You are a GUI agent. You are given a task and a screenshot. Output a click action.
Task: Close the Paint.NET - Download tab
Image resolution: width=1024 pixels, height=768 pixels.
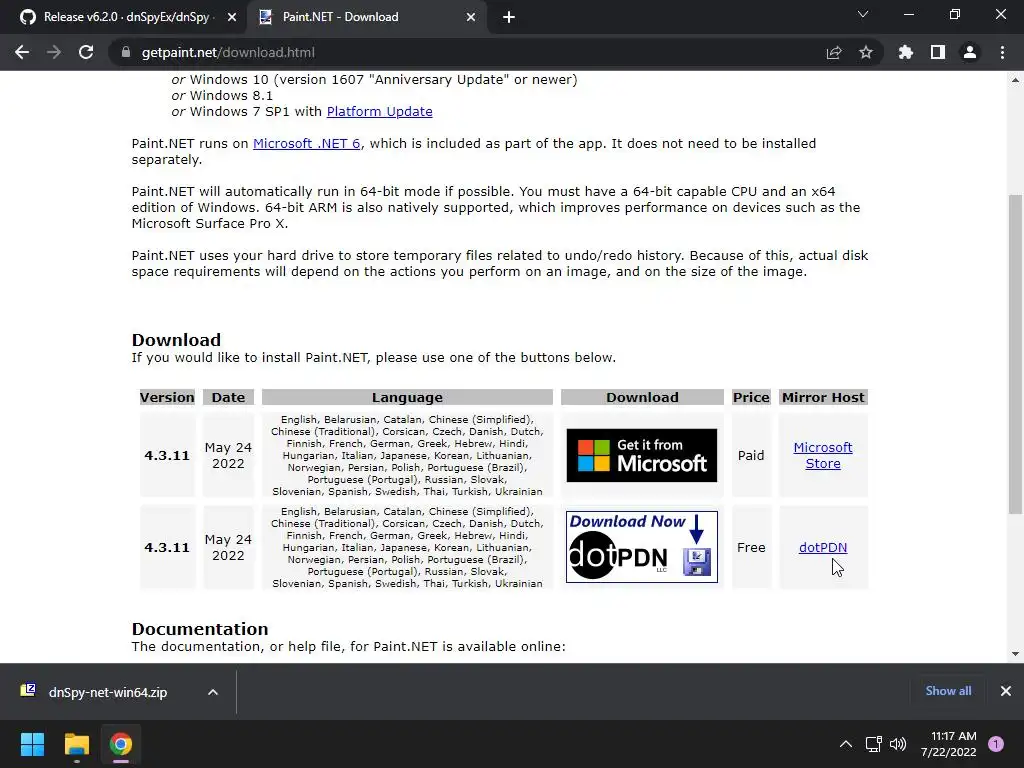471,18
